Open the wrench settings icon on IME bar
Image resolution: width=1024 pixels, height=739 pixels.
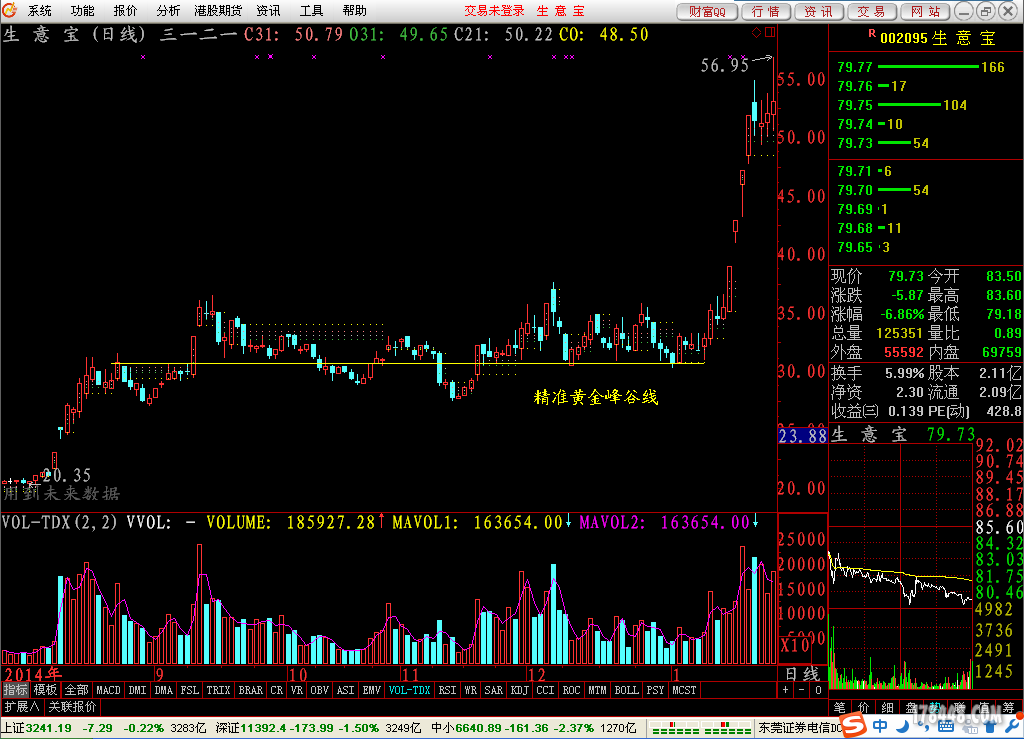1014,725
